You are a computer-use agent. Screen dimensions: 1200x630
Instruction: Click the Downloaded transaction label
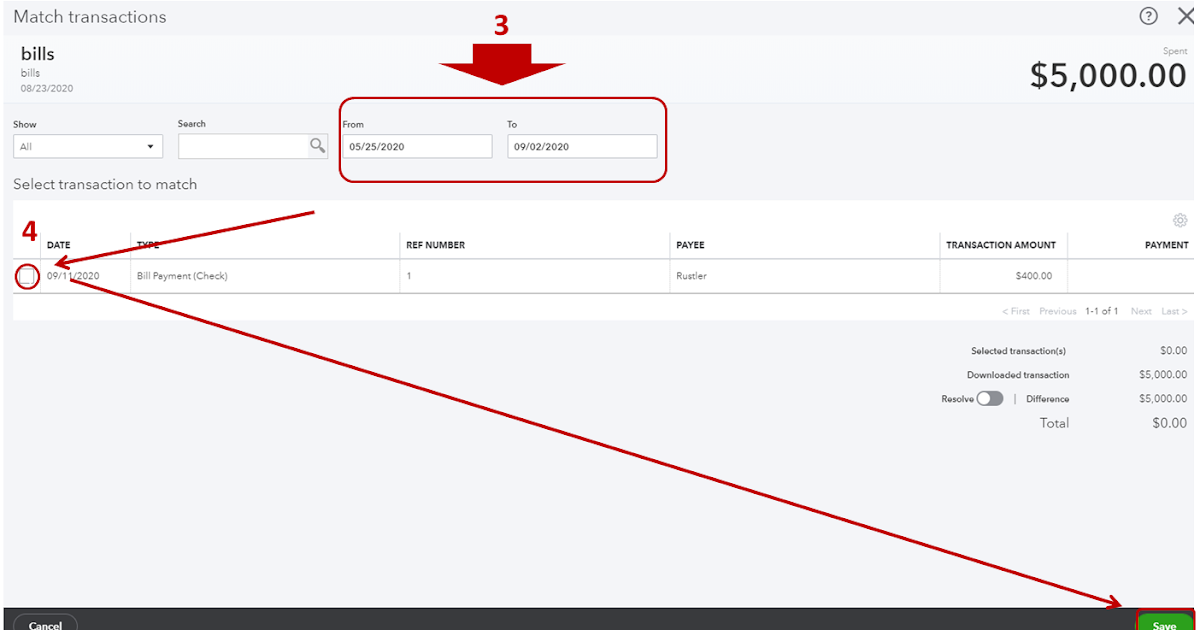[1018, 375]
